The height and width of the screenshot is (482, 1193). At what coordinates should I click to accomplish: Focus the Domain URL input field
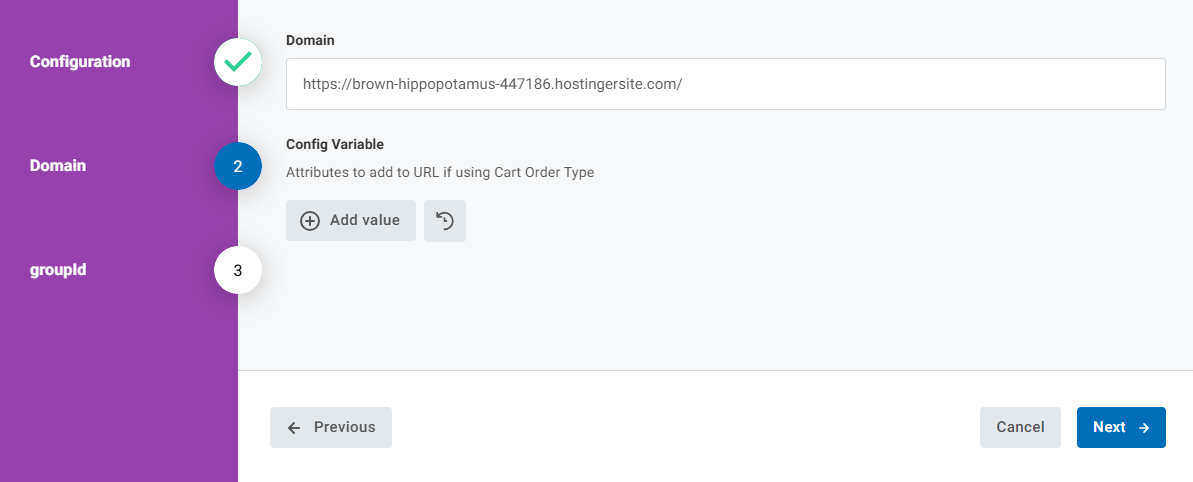[900, 84]
